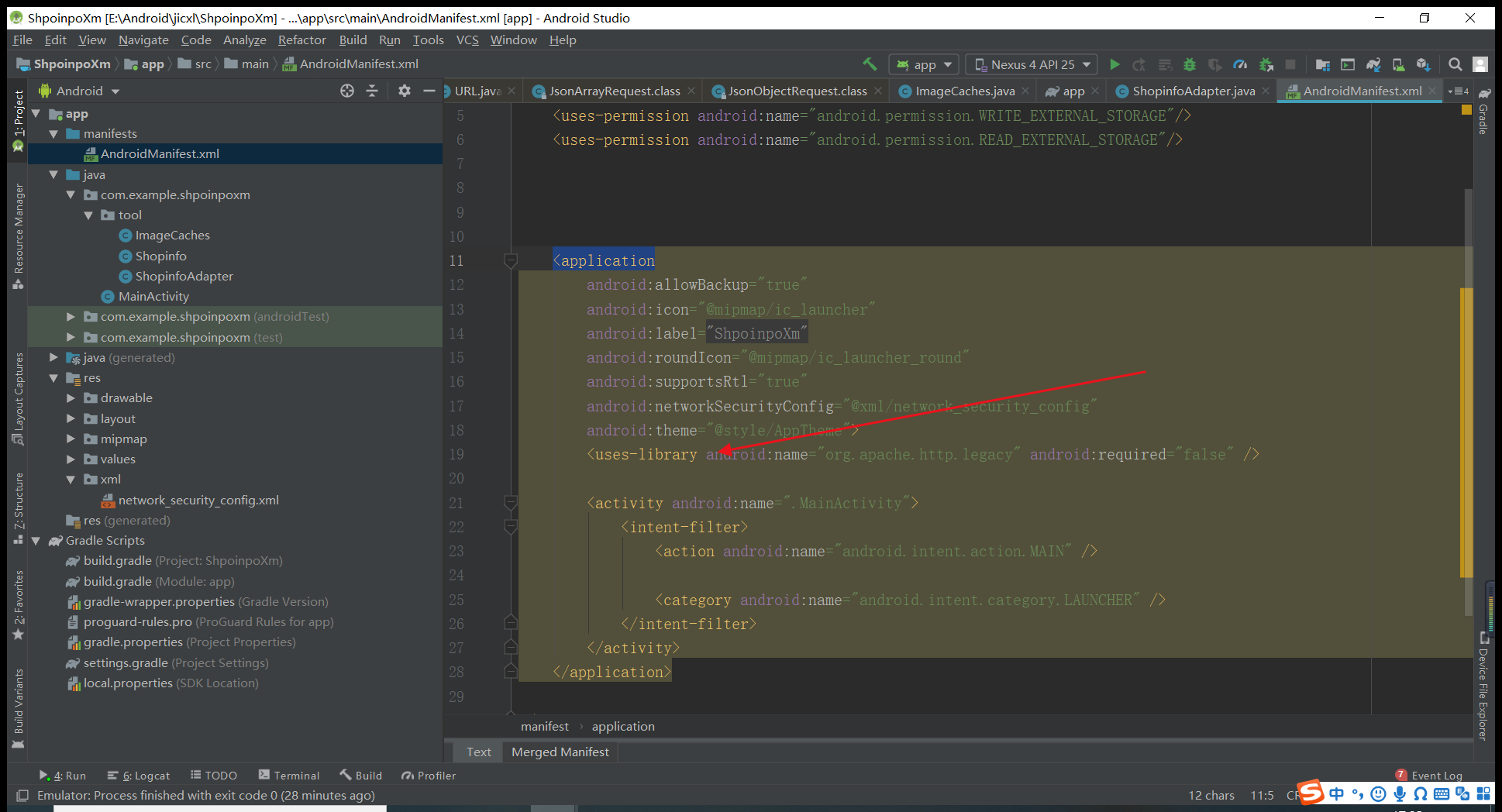Click the Search Everywhere magnifier icon
The height and width of the screenshot is (812, 1502).
coord(1455,64)
